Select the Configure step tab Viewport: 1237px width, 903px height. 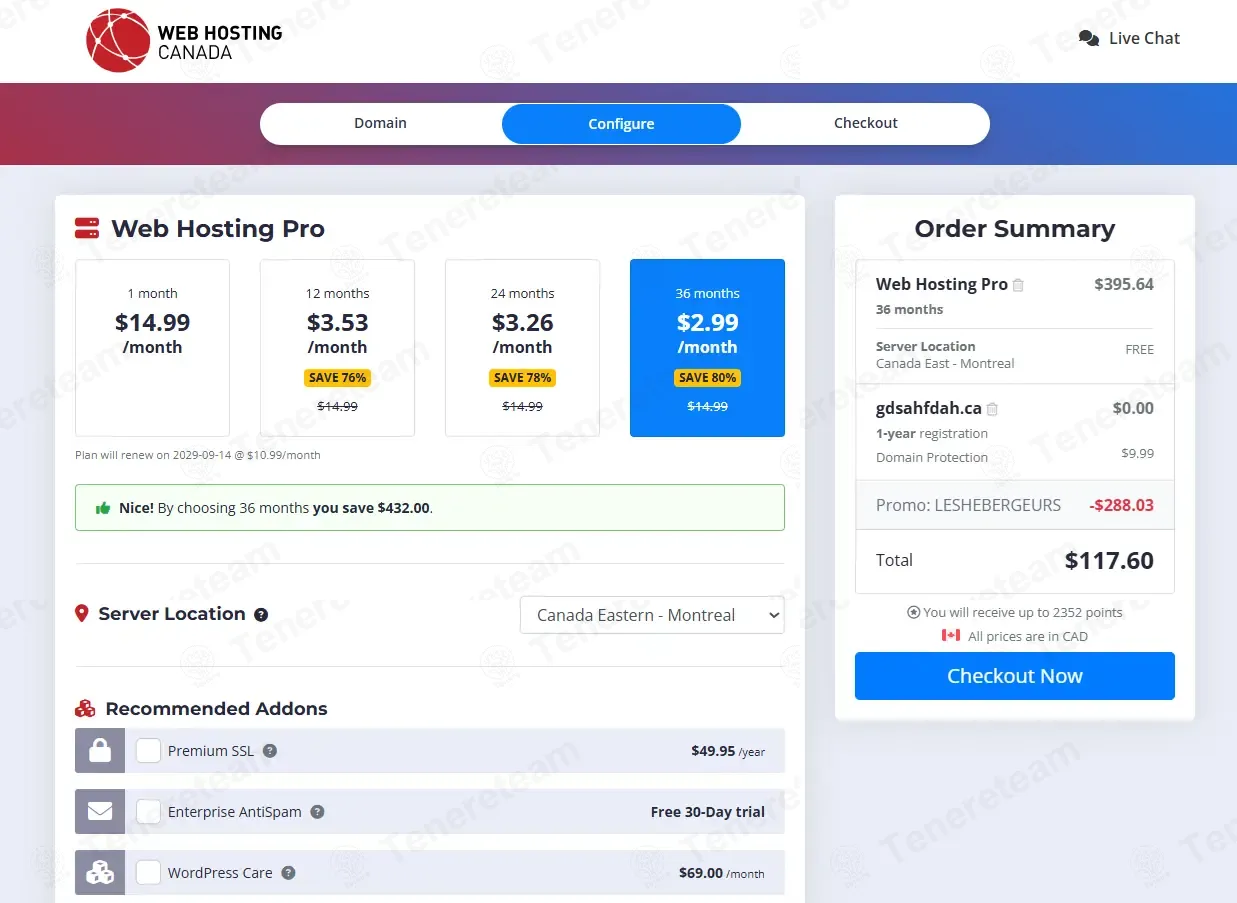point(621,124)
